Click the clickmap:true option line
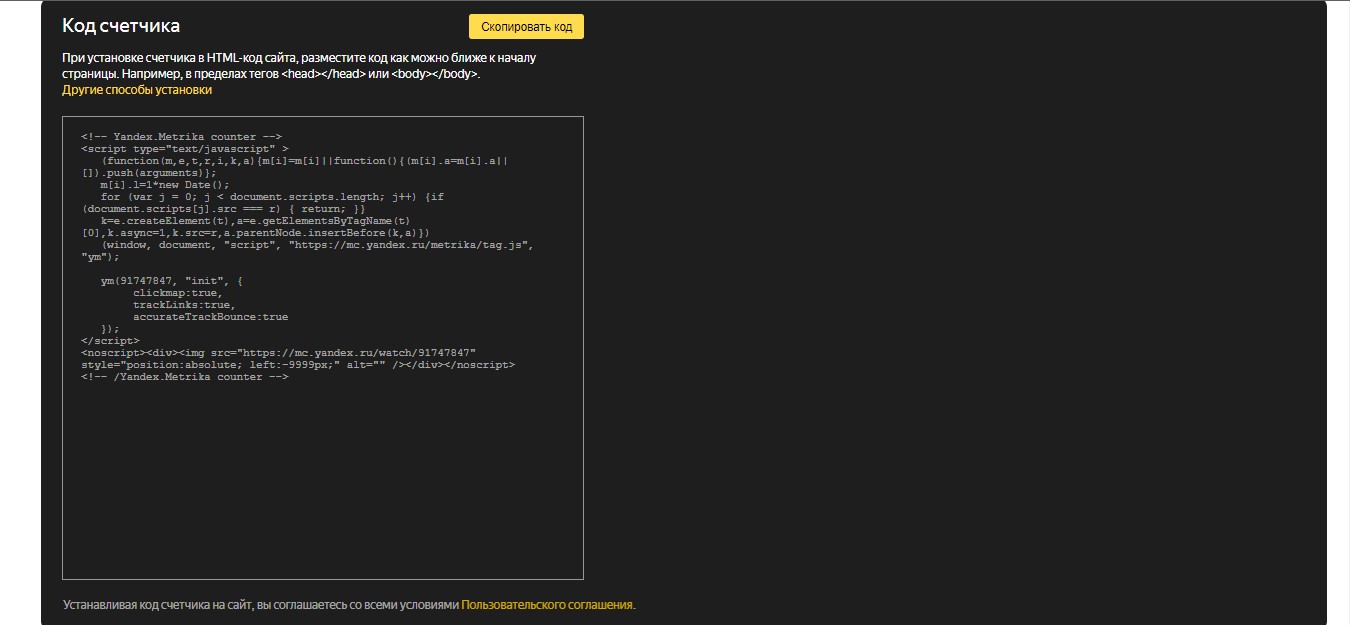Viewport: 1350px width, 625px height. click(x=178, y=293)
